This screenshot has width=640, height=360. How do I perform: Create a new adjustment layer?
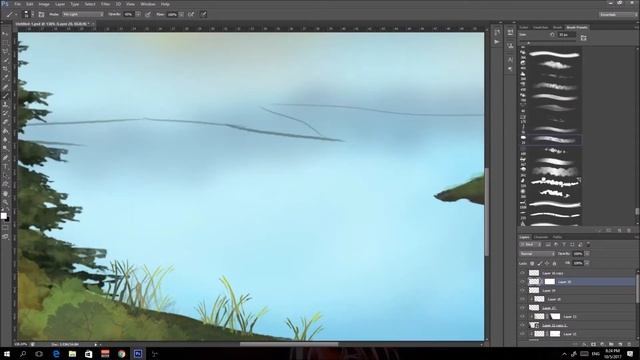(x=602, y=344)
